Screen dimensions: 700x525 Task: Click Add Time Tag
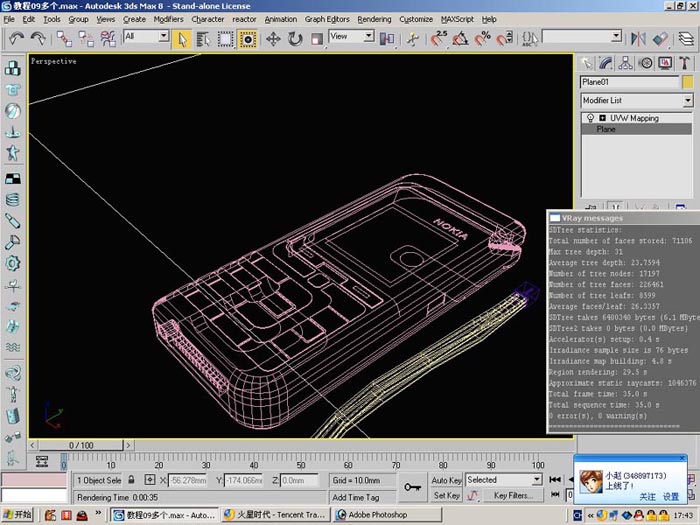(355, 497)
